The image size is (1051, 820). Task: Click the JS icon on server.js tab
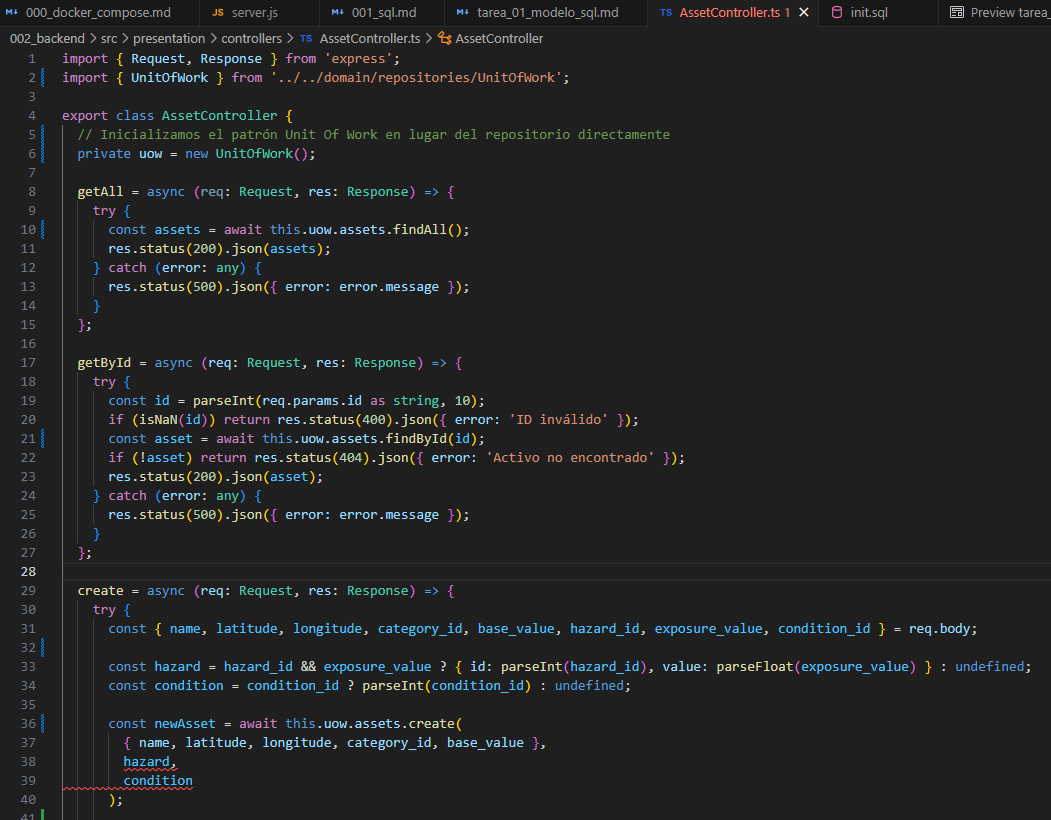pos(218,13)
